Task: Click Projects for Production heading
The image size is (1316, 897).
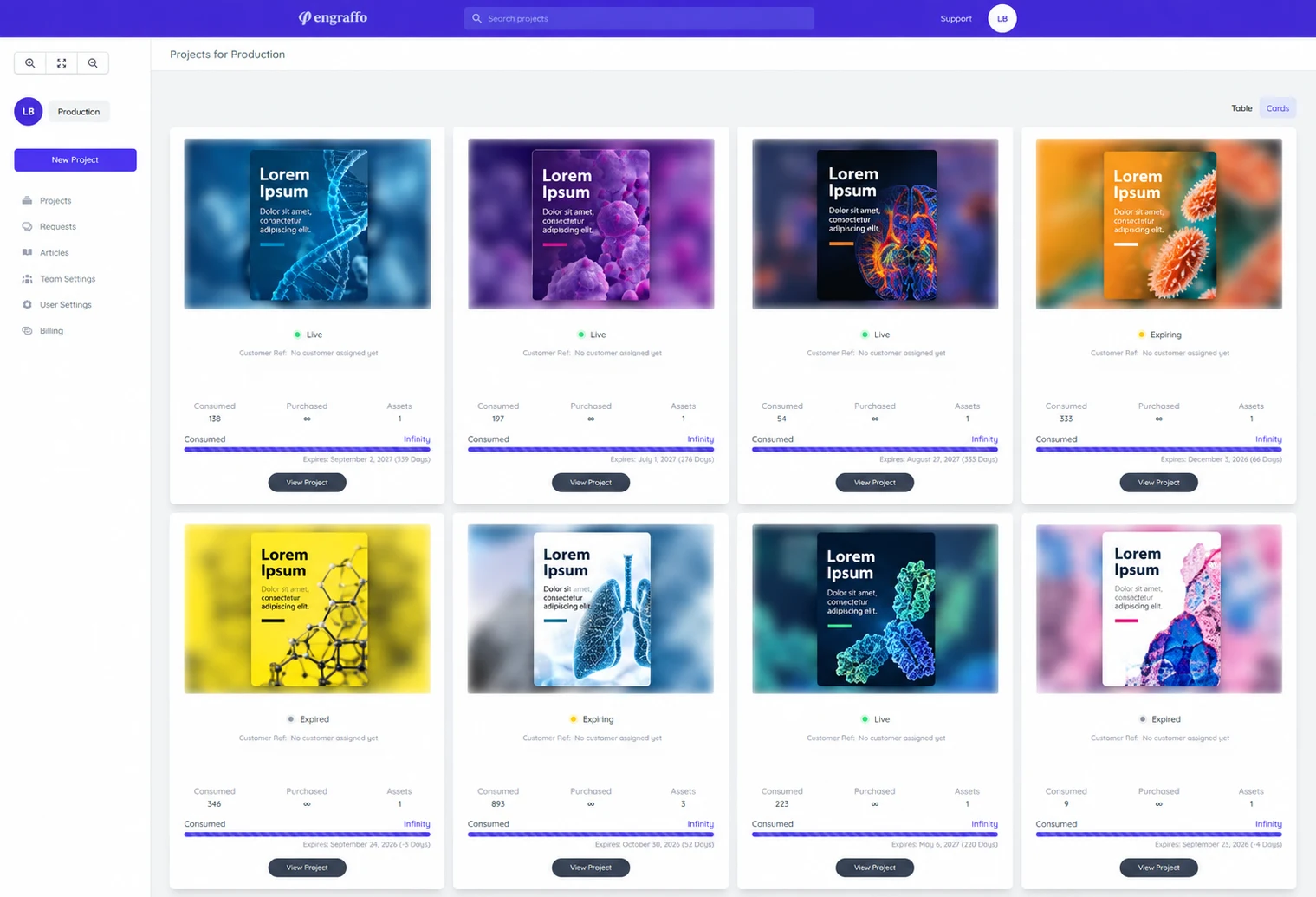Action: click(227, 54)
